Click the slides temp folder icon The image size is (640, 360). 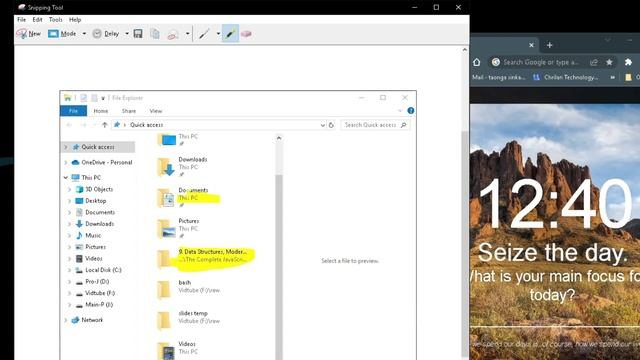click(x=164, y=320)
